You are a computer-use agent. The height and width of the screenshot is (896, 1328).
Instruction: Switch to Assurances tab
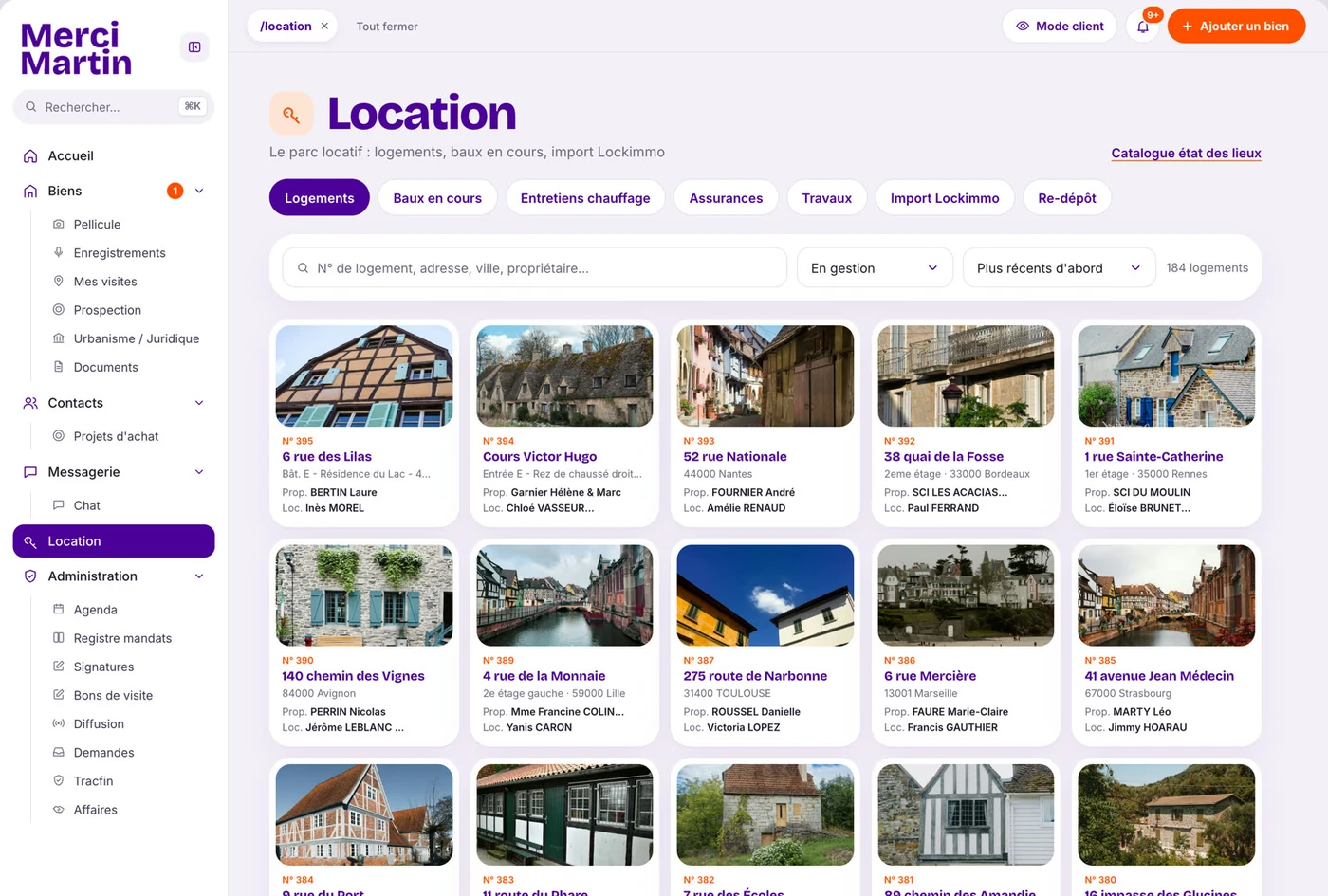[726, 198]
